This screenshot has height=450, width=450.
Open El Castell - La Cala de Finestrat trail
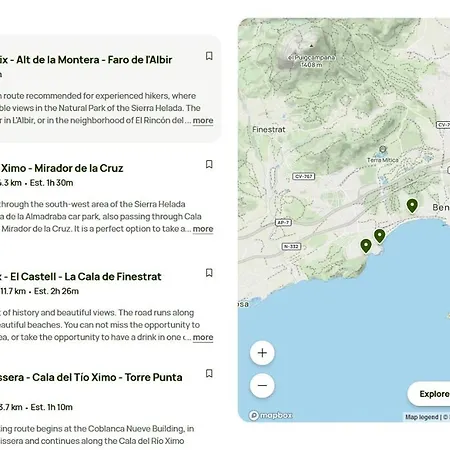coord(81,276)
